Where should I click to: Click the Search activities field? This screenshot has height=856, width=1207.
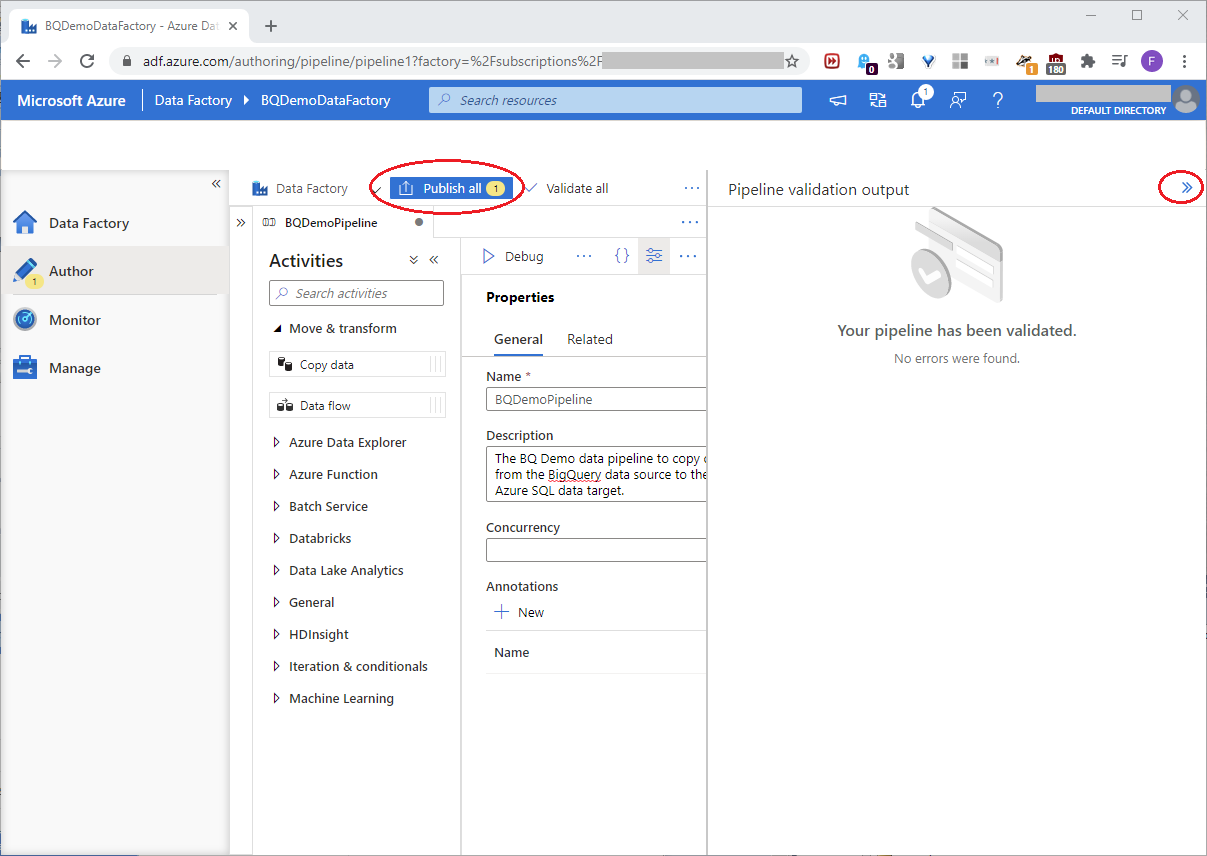356,293
